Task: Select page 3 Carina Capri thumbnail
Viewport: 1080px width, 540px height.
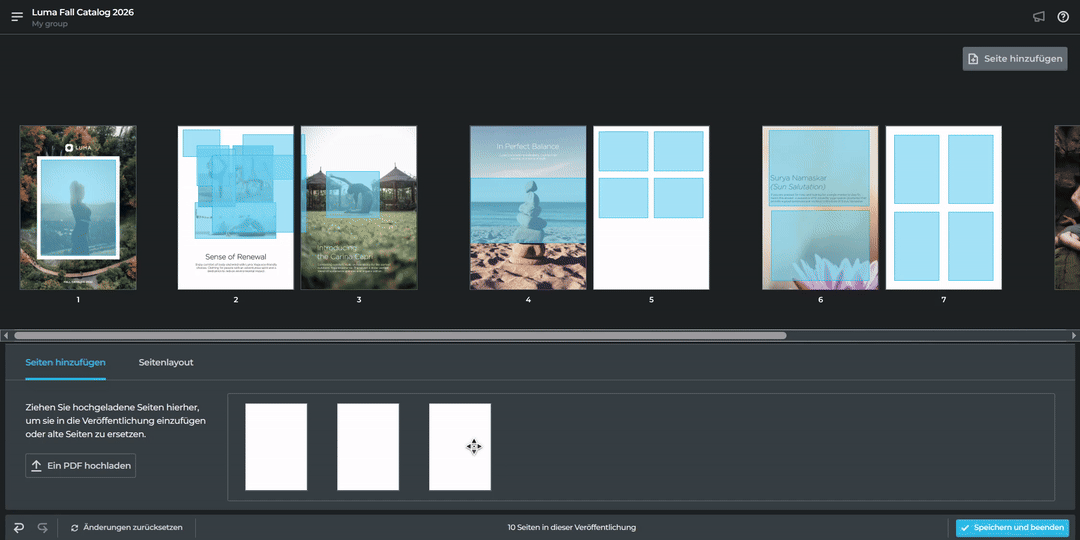Action: pyautogui.click(x=359, y=207)
